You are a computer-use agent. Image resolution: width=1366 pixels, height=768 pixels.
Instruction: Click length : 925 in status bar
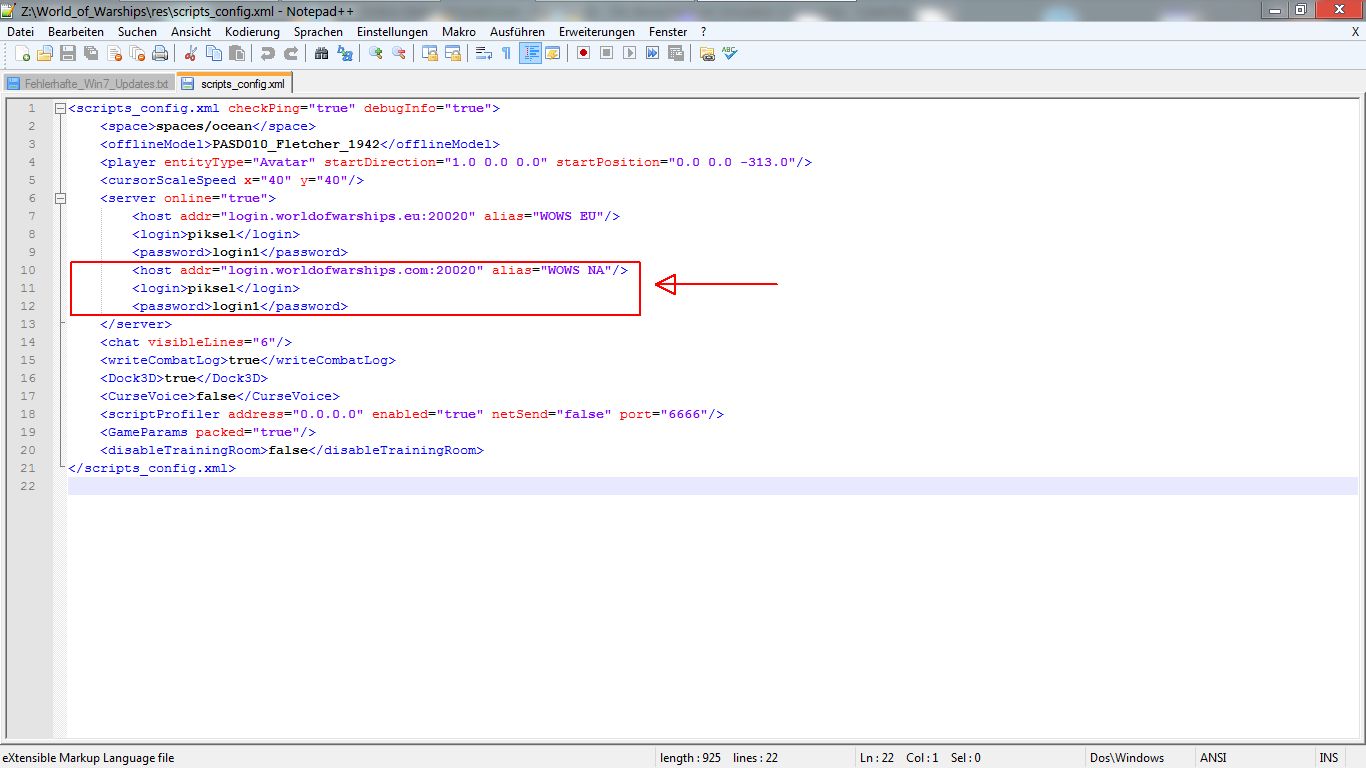coord(690,758)
